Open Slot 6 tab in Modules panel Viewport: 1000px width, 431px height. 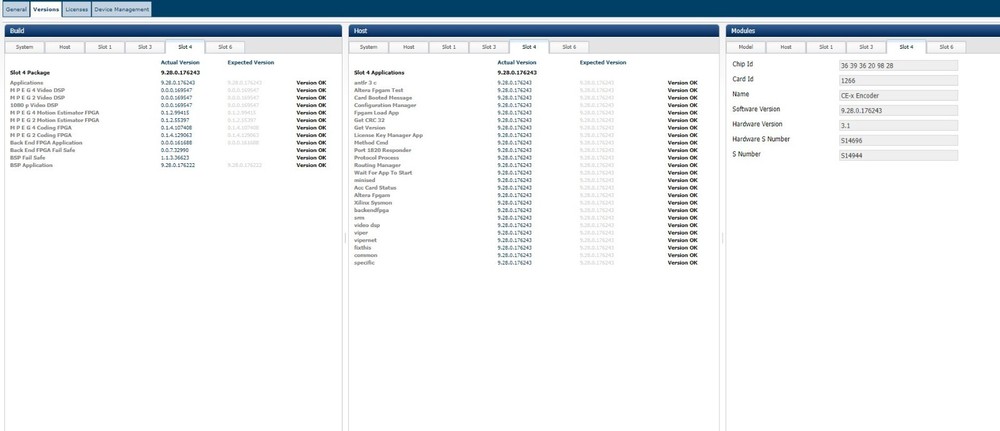point(946,47)
